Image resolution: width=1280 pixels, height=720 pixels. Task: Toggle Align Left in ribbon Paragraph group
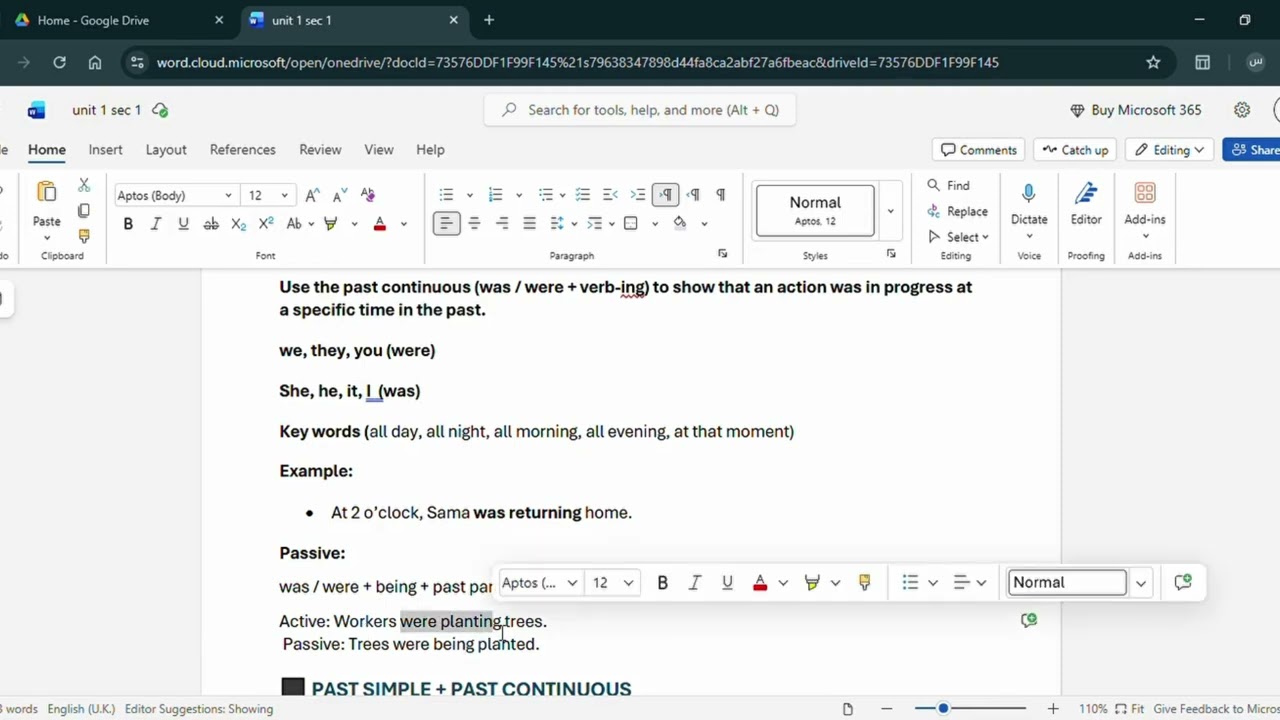coord(446,224)
